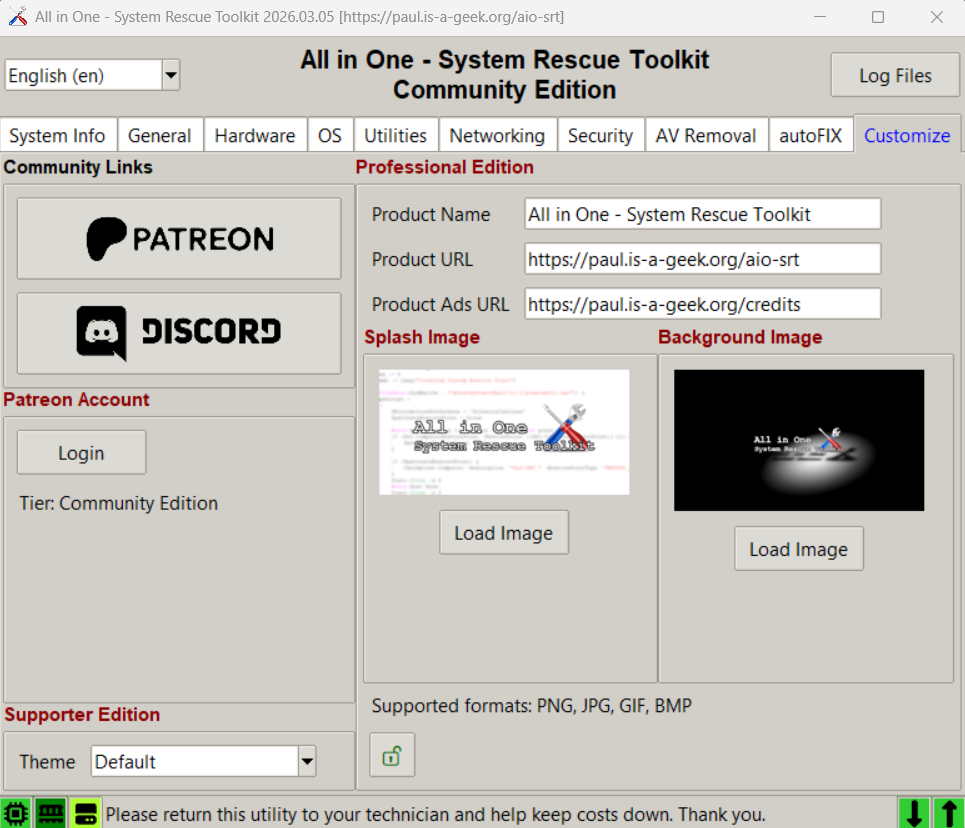The height and width of the screenshot is (828, 965).
Task: Click the RAM memory status icon
Action: (x=51, y=813)
